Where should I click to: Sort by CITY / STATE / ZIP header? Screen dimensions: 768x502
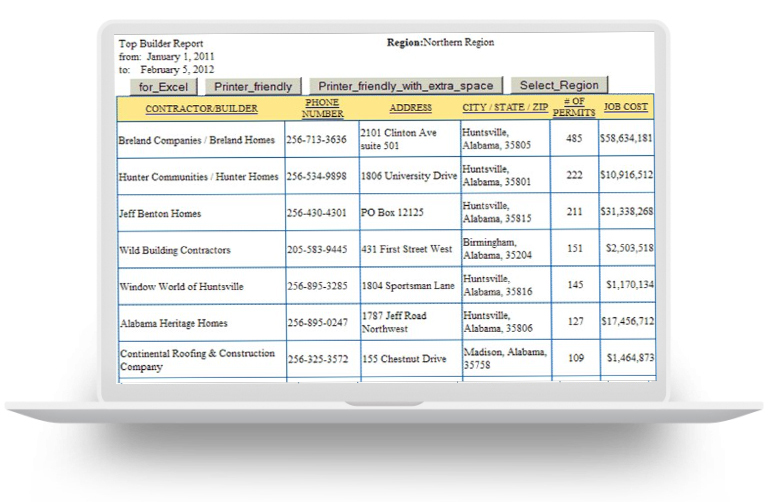point(505,107)
